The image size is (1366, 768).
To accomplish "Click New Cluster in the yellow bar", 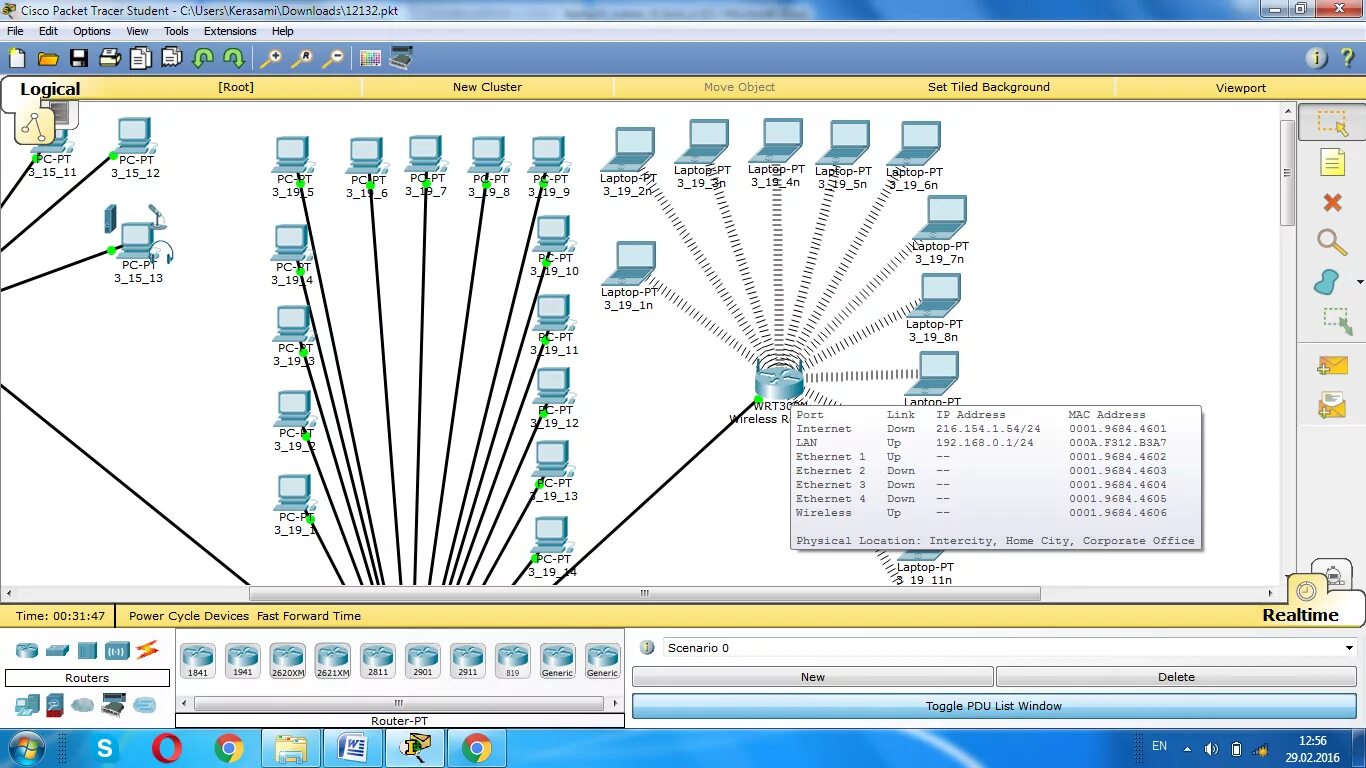I will coord(487,87).
